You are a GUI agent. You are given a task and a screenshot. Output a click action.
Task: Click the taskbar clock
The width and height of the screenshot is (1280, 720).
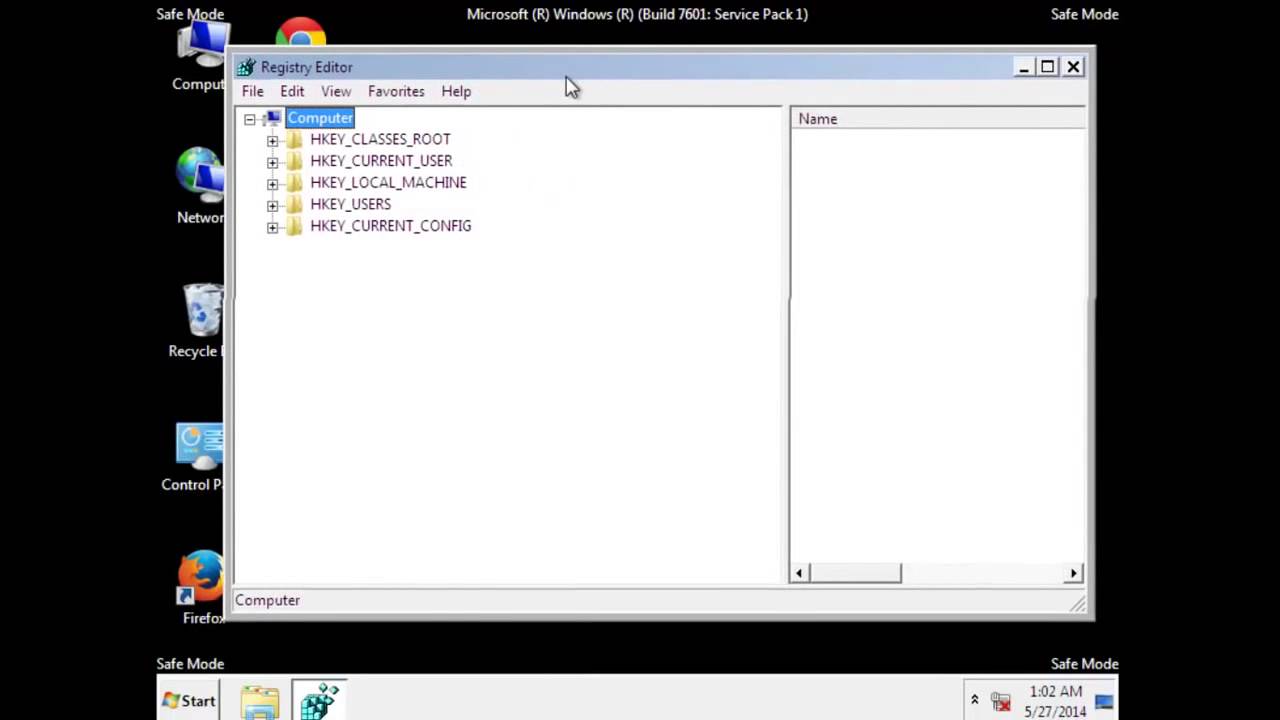point(1055,701)
